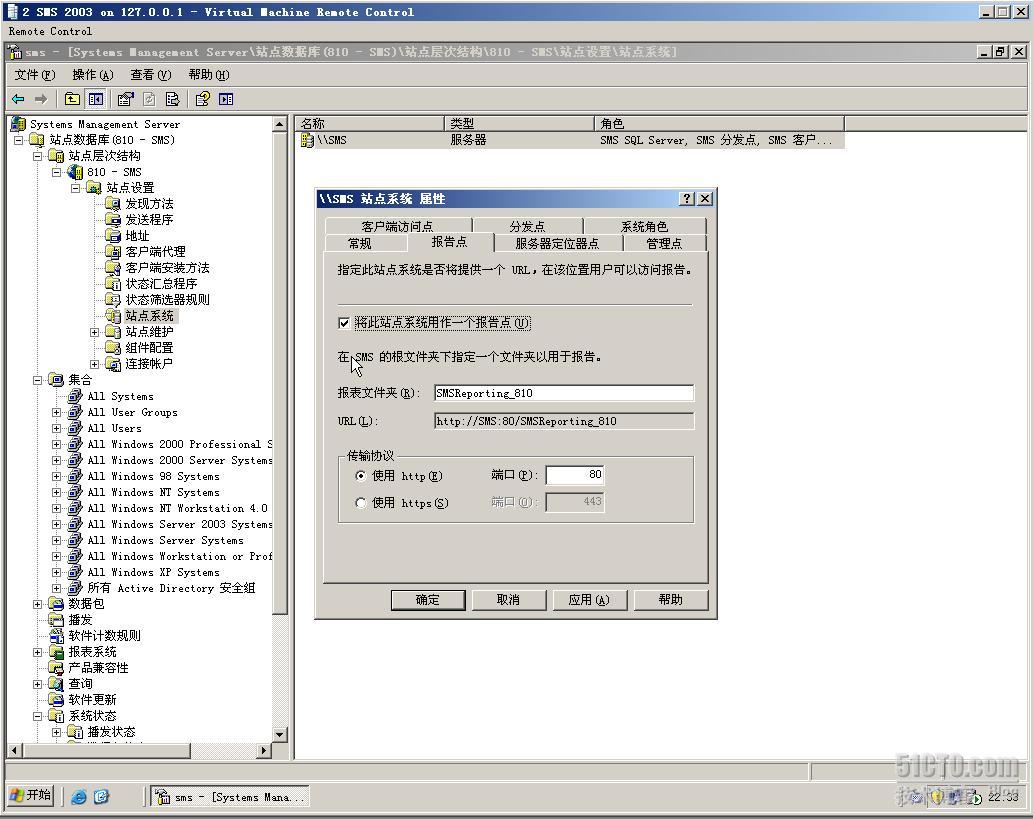Collapse the 站点层次结构 node

point(38,155)
